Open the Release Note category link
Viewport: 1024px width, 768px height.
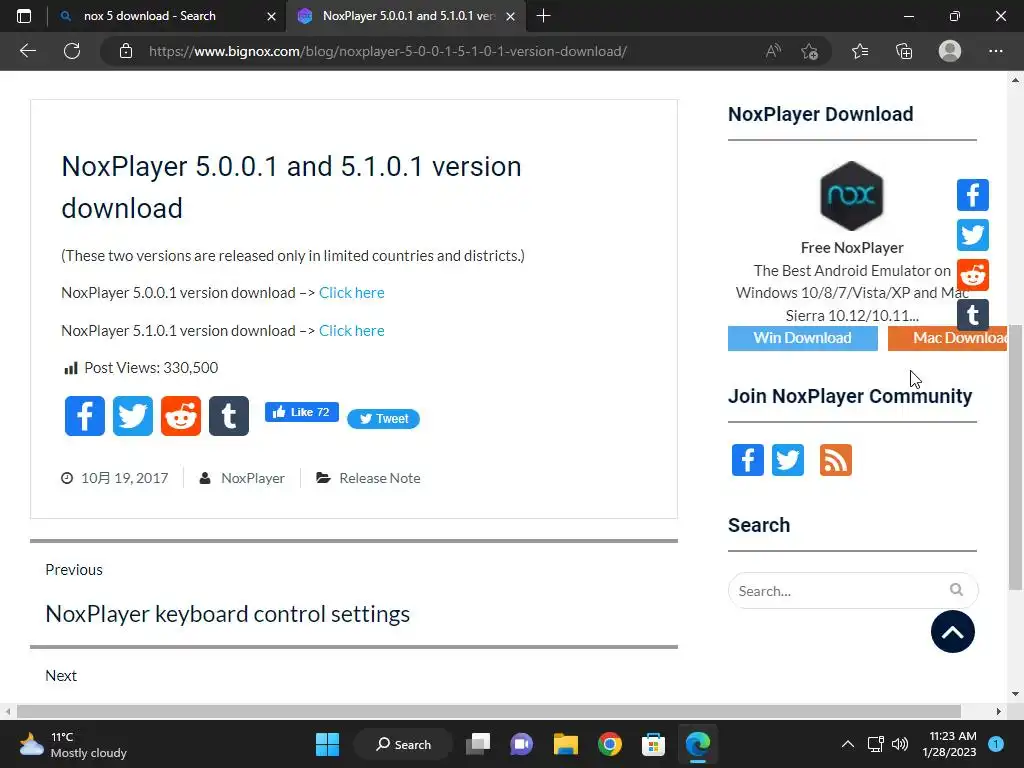tap(379, 478)
